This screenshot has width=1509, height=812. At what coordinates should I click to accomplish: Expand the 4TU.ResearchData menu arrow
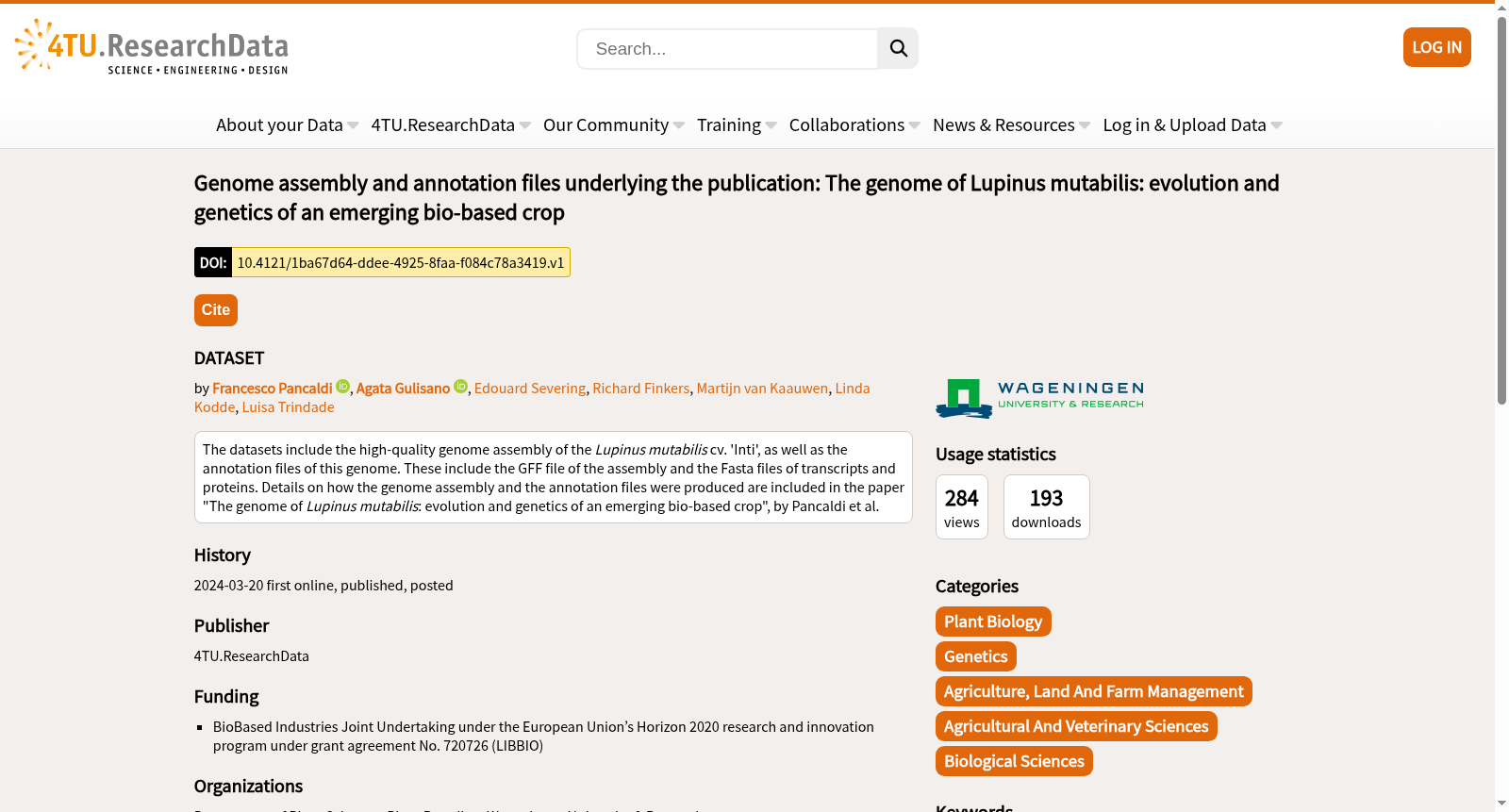(525, 125)
